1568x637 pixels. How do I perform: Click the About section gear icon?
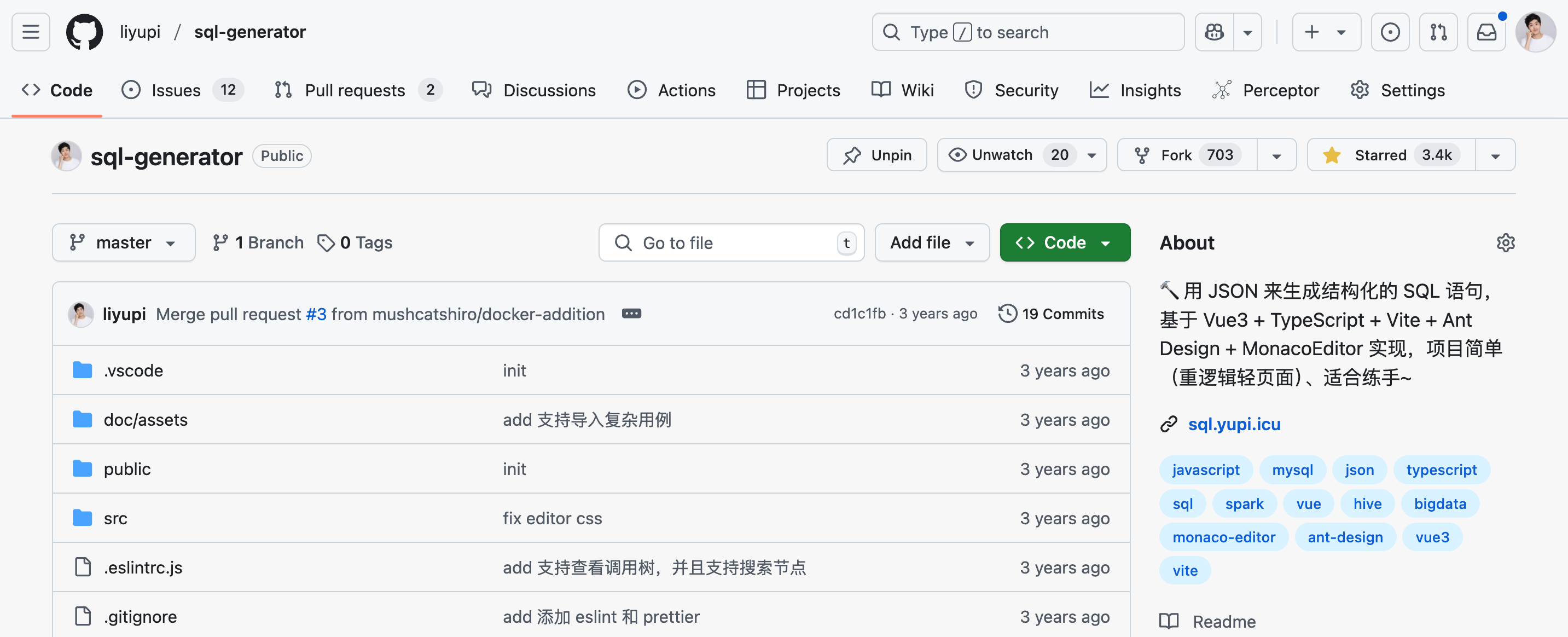[1505, 242]
